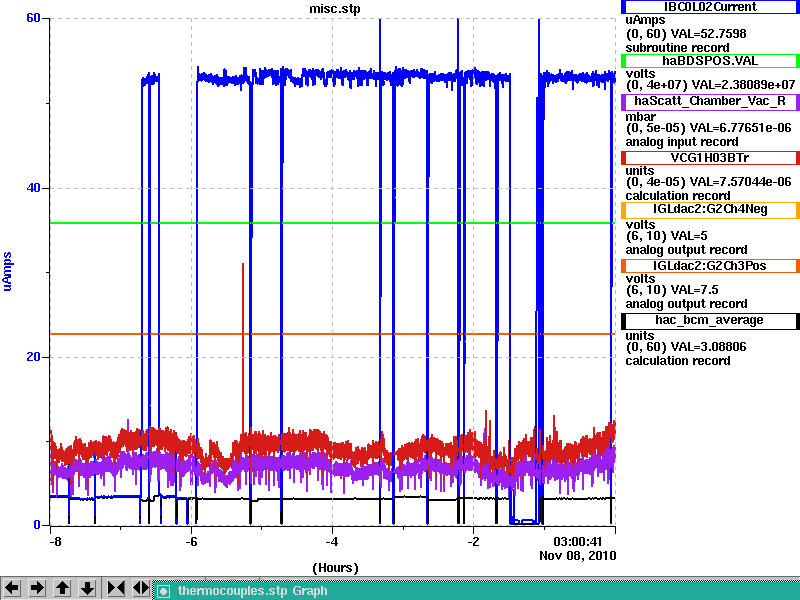This screenshot has width=800, height=600.
Task: Click the -8 x-axis tick label
Action: pyautogui.click(x=55, y=542)
